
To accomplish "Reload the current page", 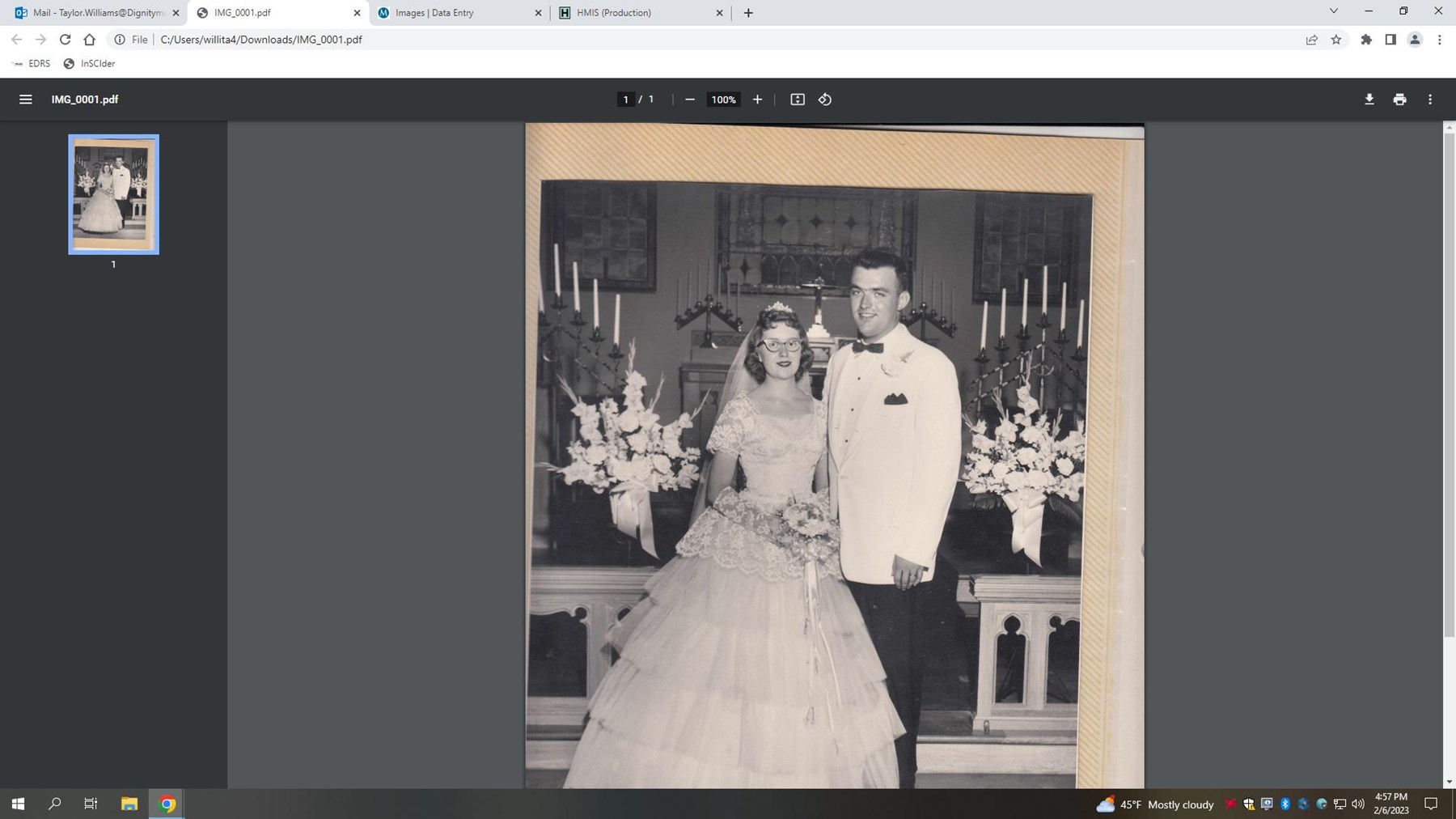I will click(x=65, y=39).
